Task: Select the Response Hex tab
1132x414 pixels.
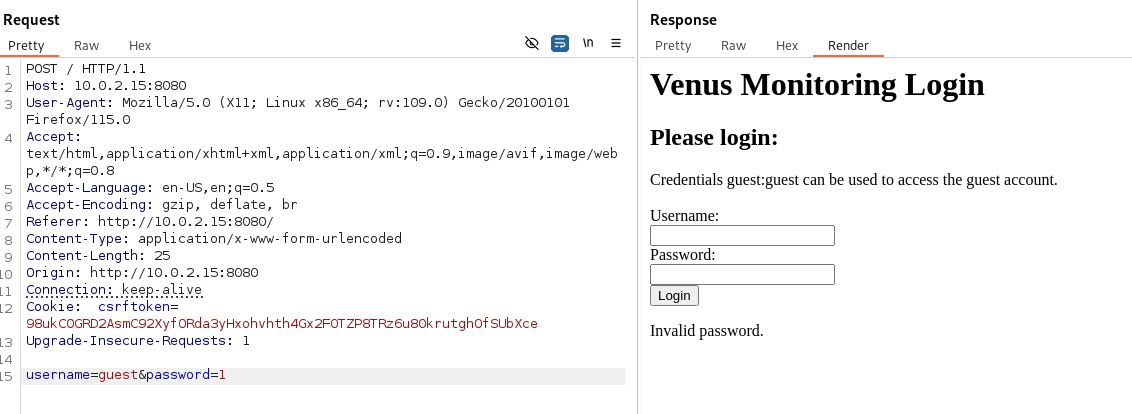Action: click(787, 45)
